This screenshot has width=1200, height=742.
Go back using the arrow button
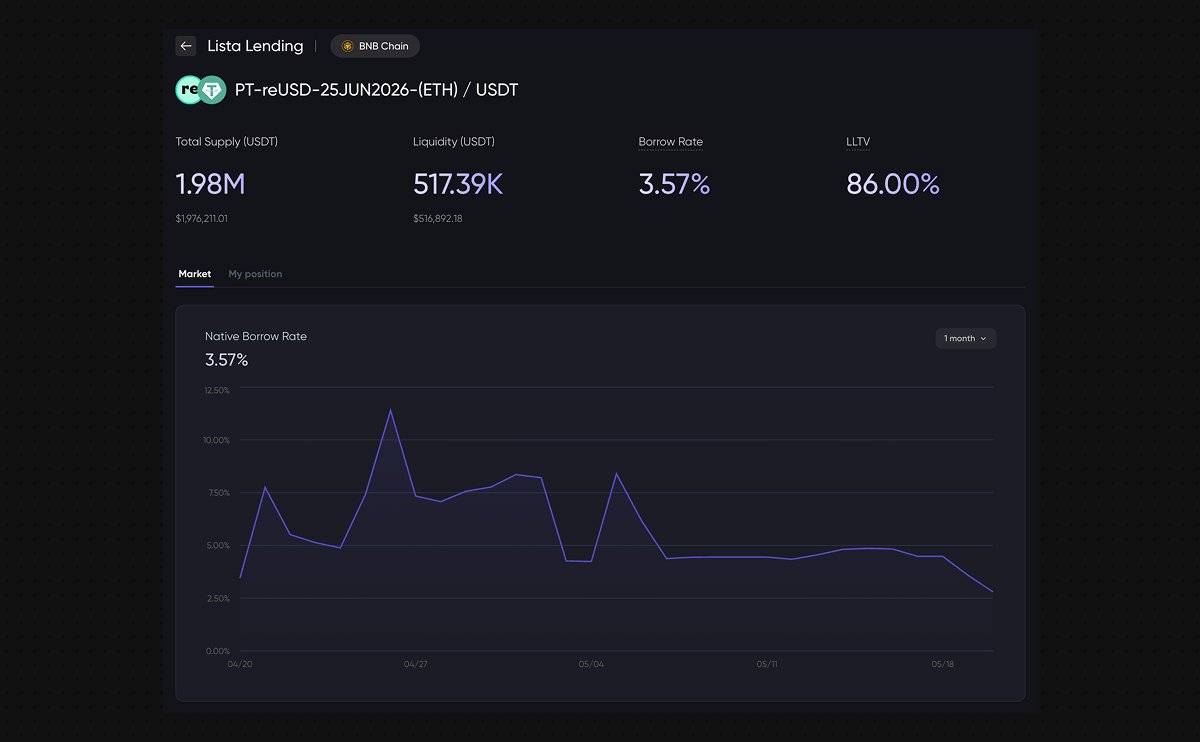(185, 46)
